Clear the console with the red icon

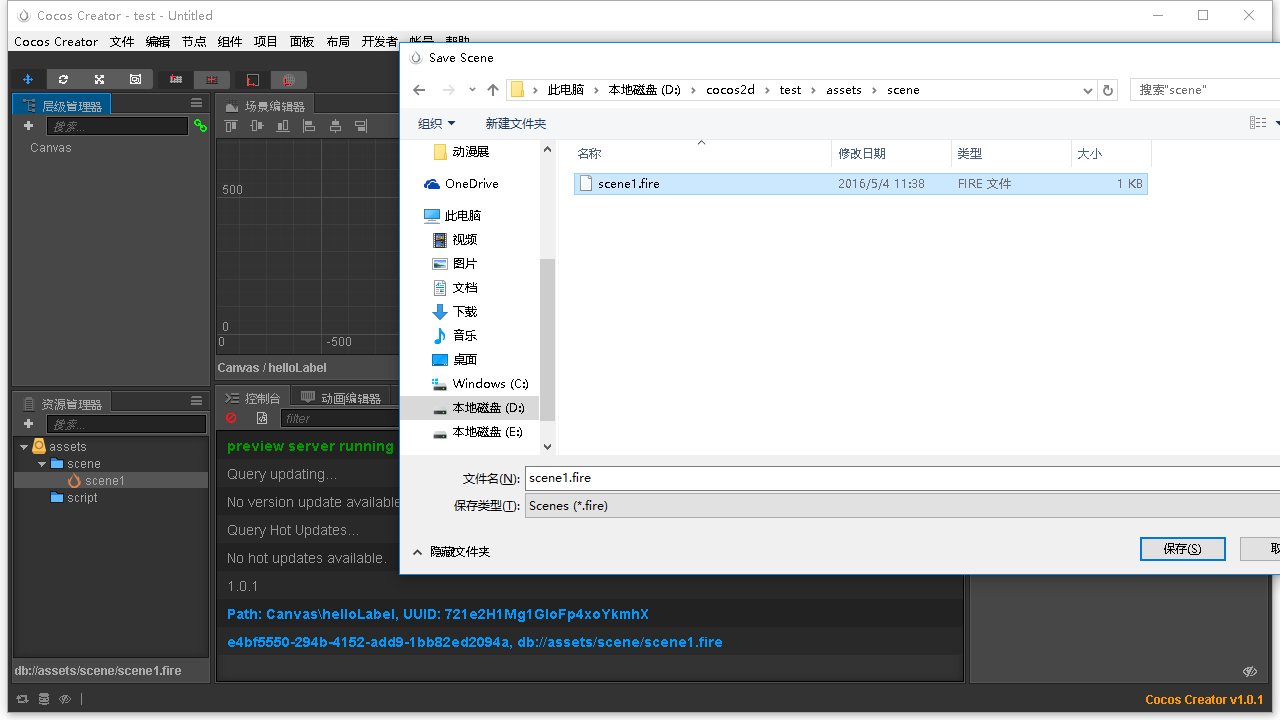232,418
